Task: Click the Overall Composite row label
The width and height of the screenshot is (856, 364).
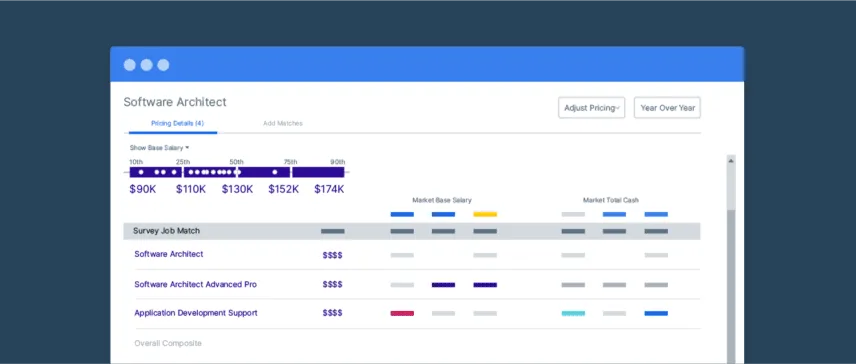Action: (x=168, y=343)
